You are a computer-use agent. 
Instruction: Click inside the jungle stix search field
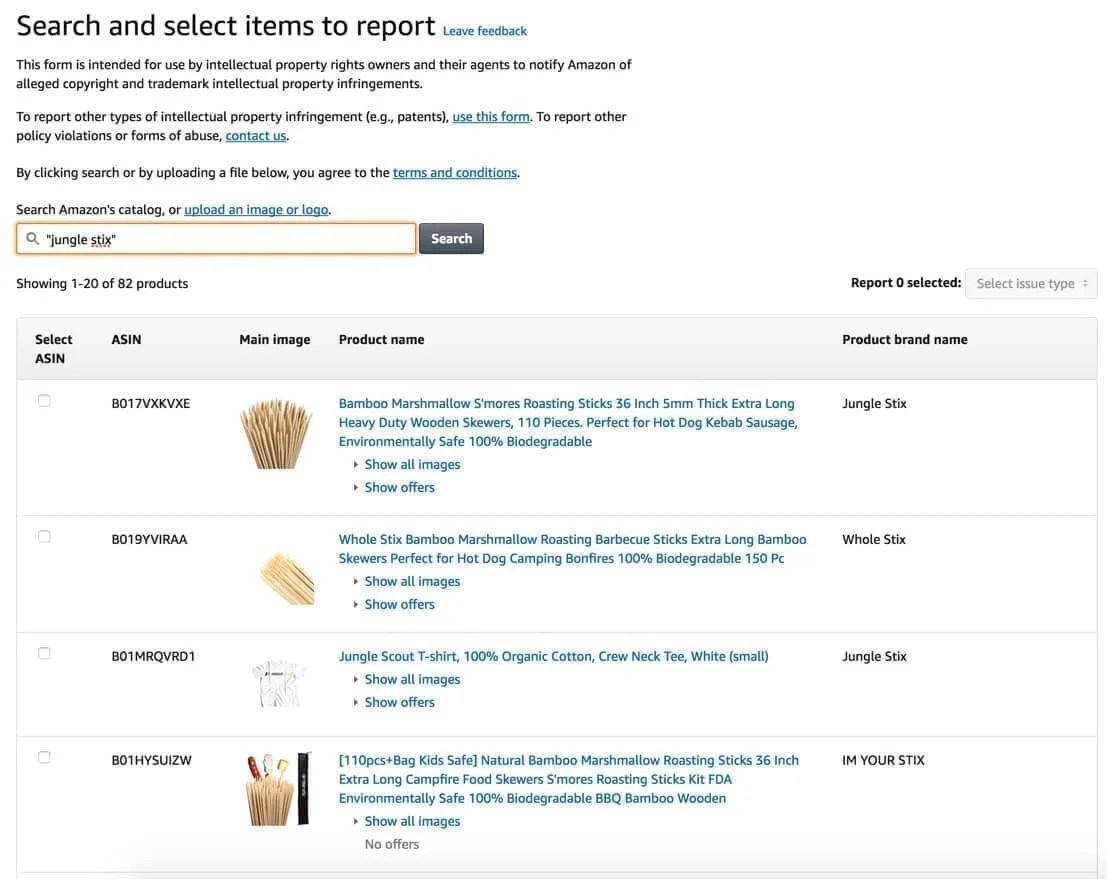pos(200,238)
